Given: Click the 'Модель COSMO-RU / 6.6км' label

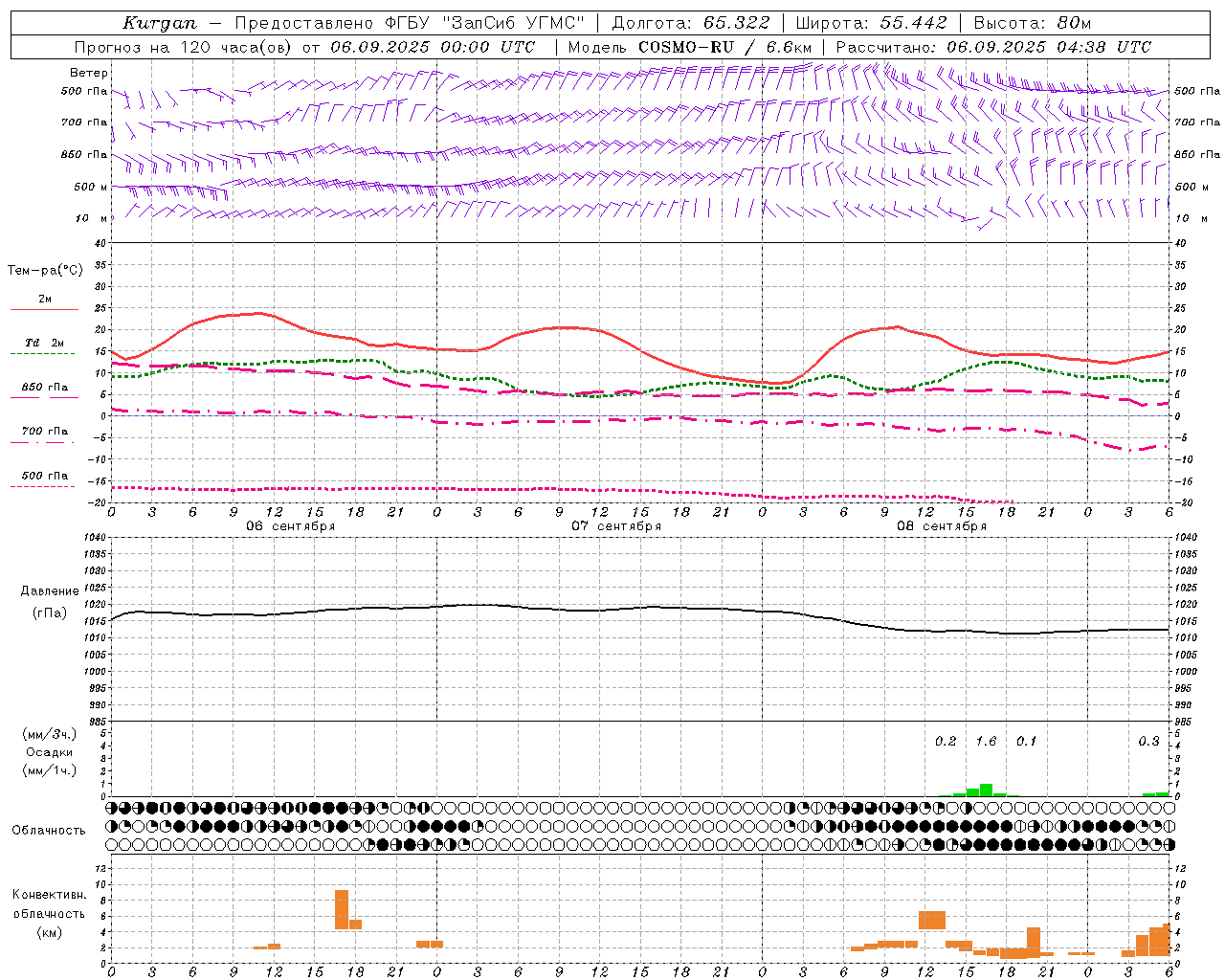Looking at the screenshot, I should pos(690,47).
